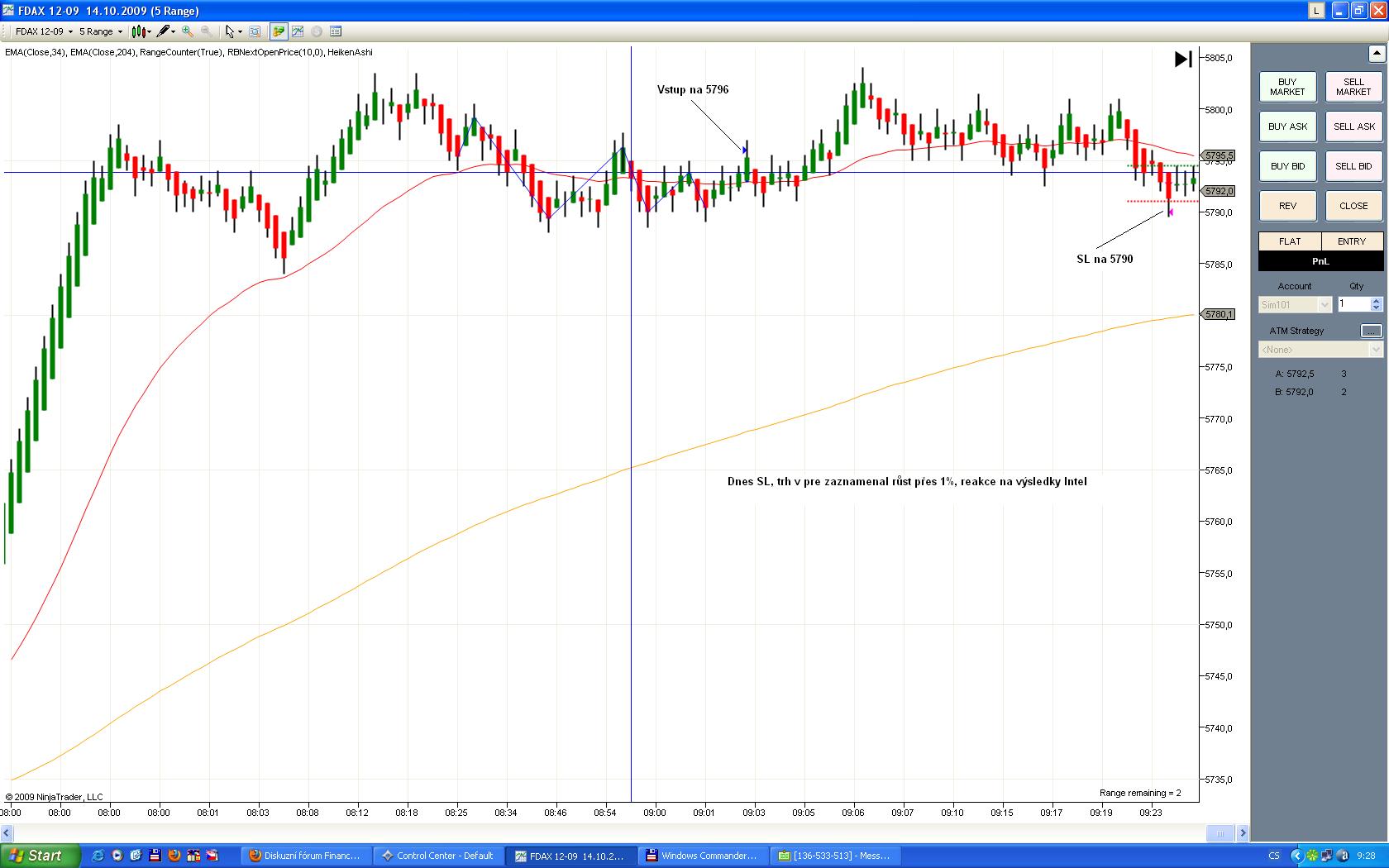
Task: Click the SELL BID button
Action: pyautogui.click(x=1353, y=166)
